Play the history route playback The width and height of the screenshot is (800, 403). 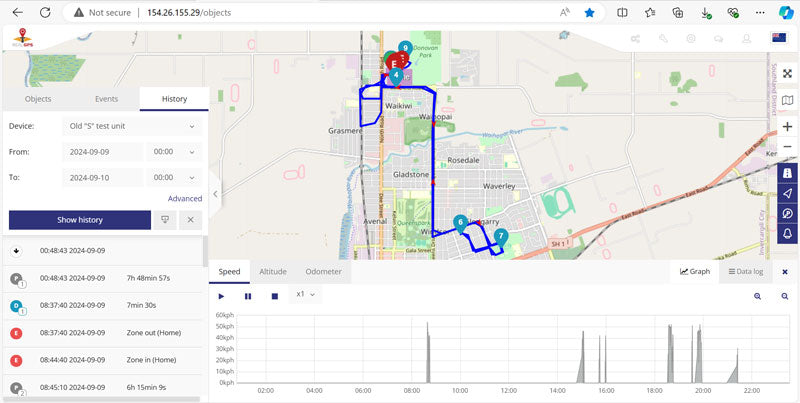point(222,295)
